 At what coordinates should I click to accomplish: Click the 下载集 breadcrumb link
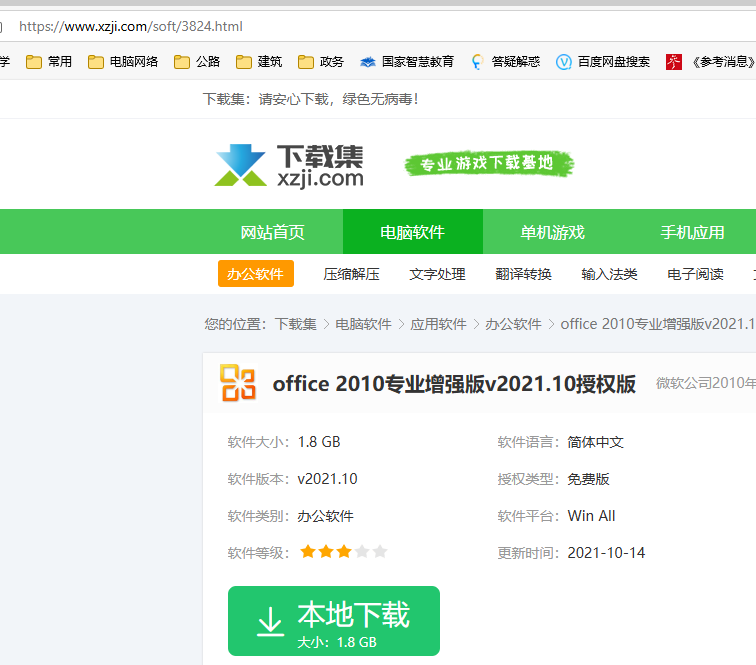[296, 324]
